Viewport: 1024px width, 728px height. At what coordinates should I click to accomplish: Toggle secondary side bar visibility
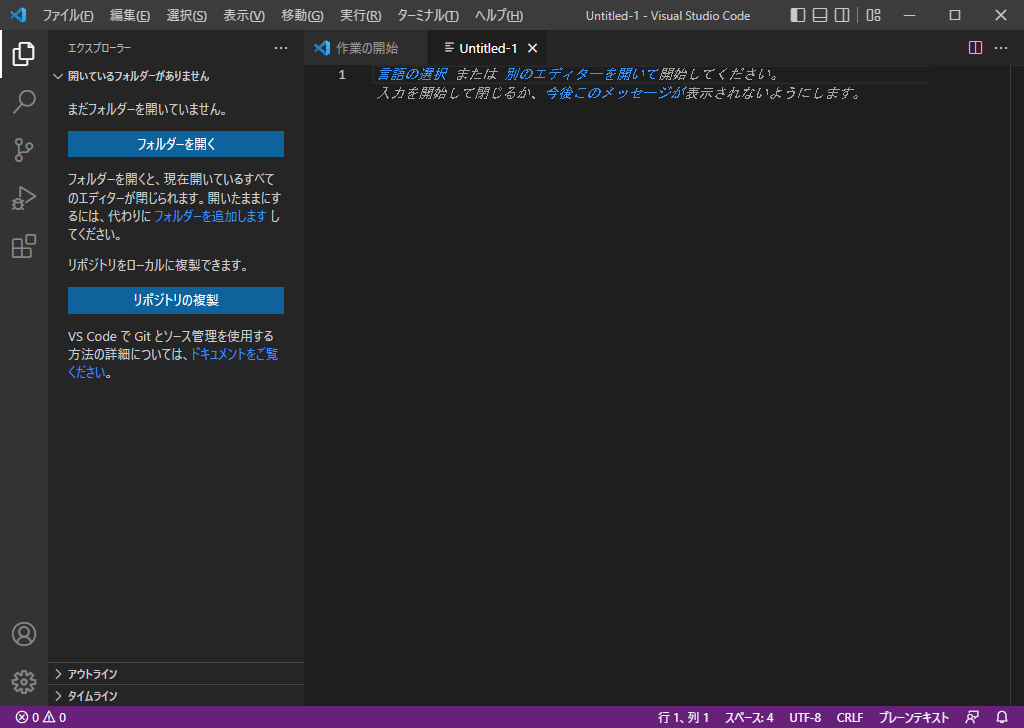pos(842,15)
